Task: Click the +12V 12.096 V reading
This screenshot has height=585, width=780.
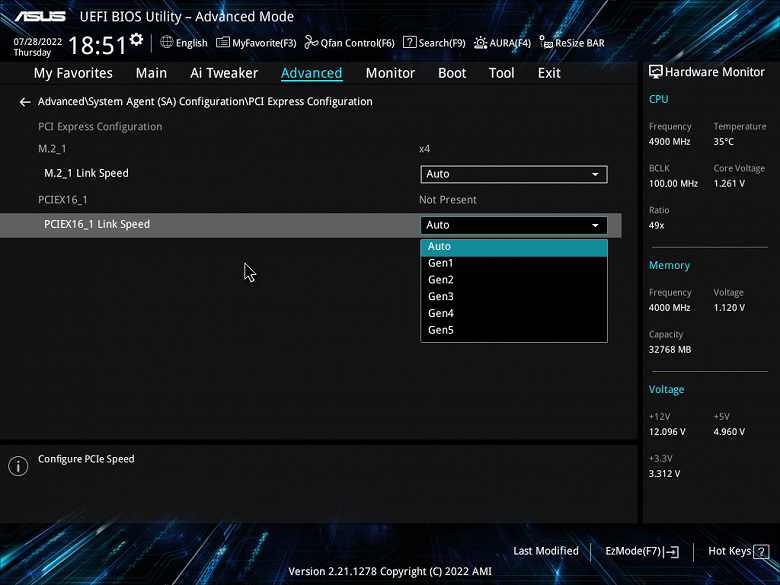Action: (667, 432)
